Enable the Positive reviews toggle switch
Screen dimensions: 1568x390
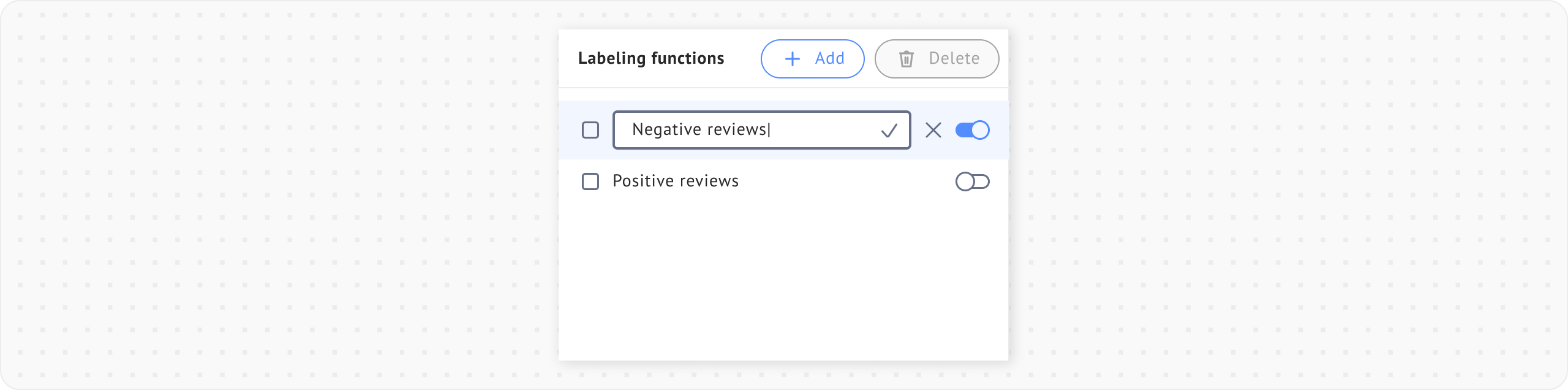[x=972, y=182]
